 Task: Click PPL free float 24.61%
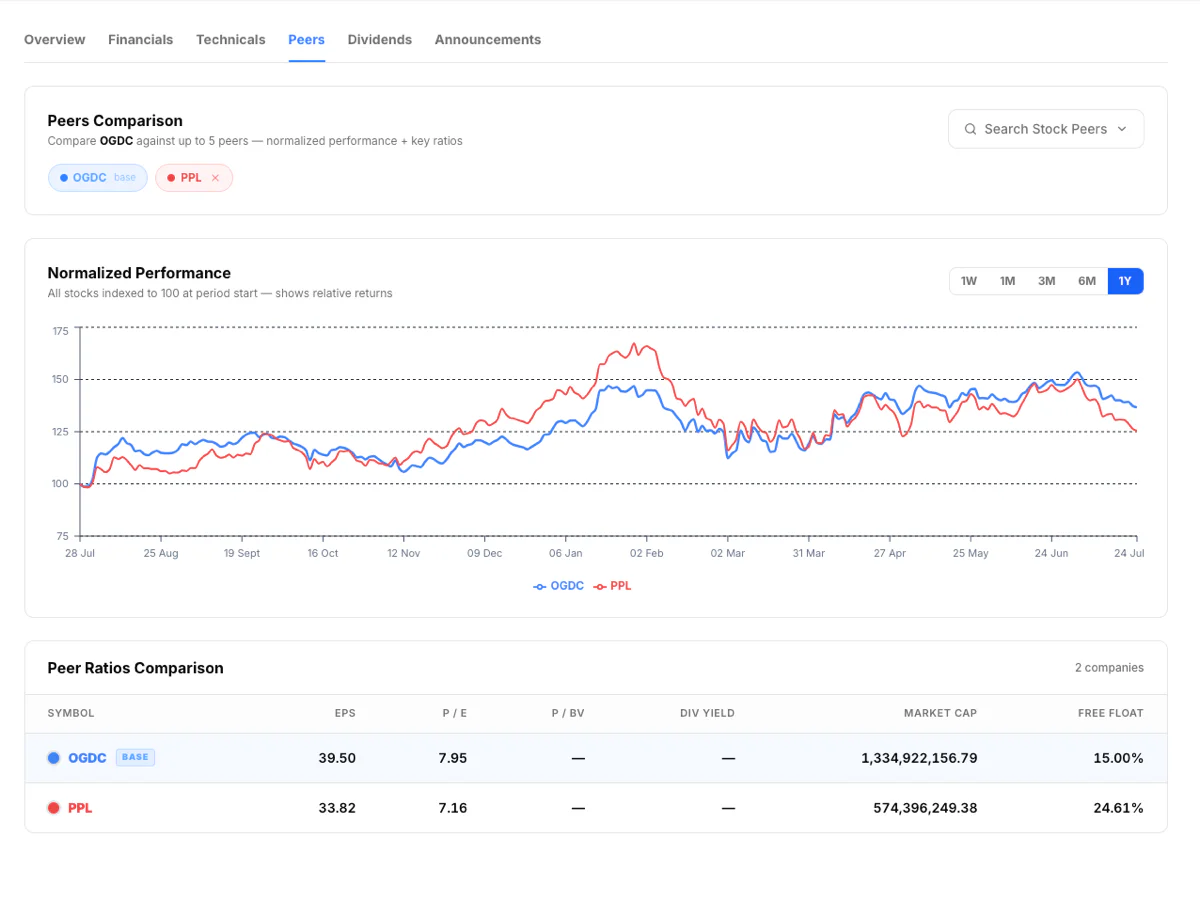(1118, 808)
